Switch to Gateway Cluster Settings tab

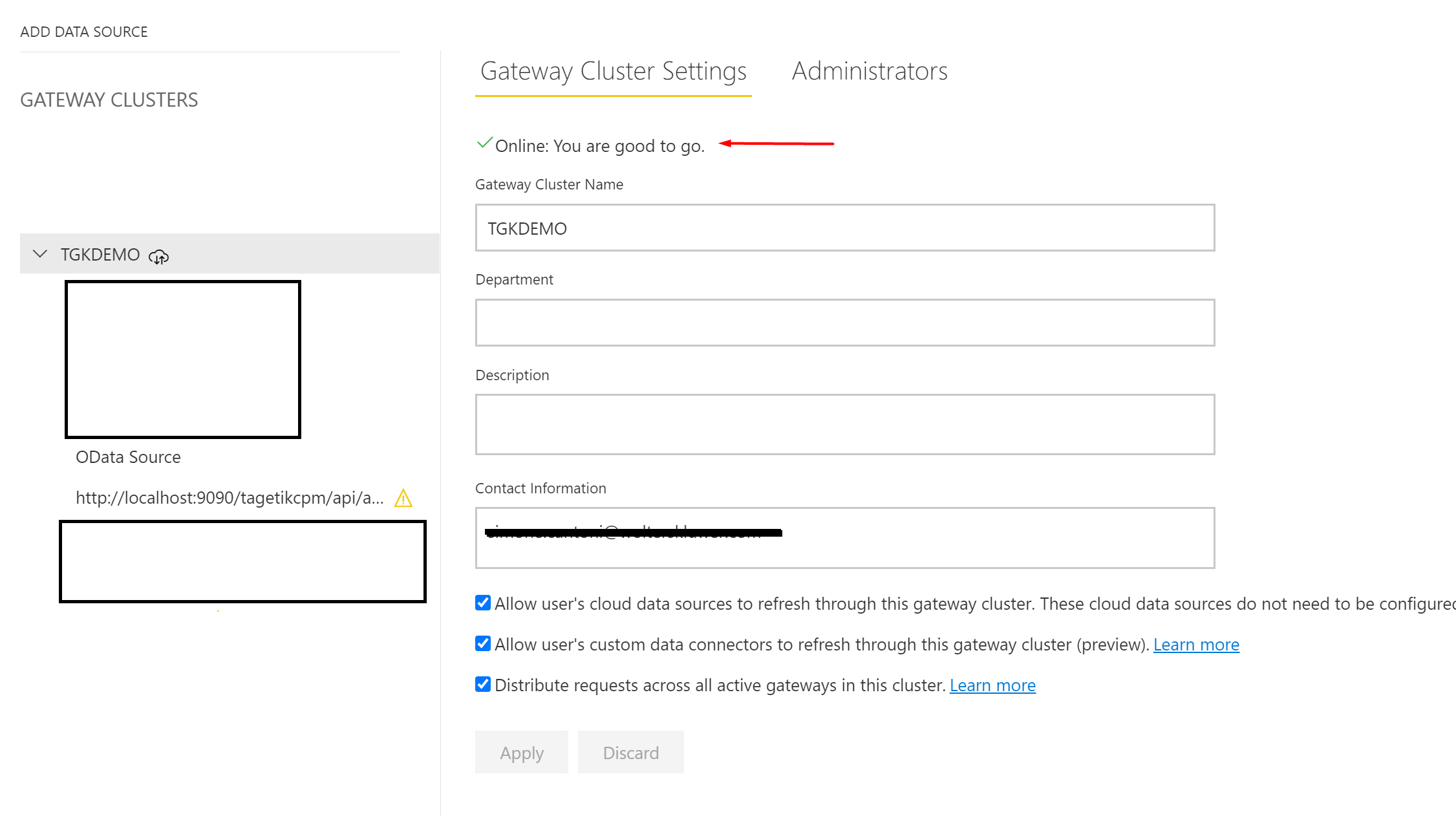614,71
